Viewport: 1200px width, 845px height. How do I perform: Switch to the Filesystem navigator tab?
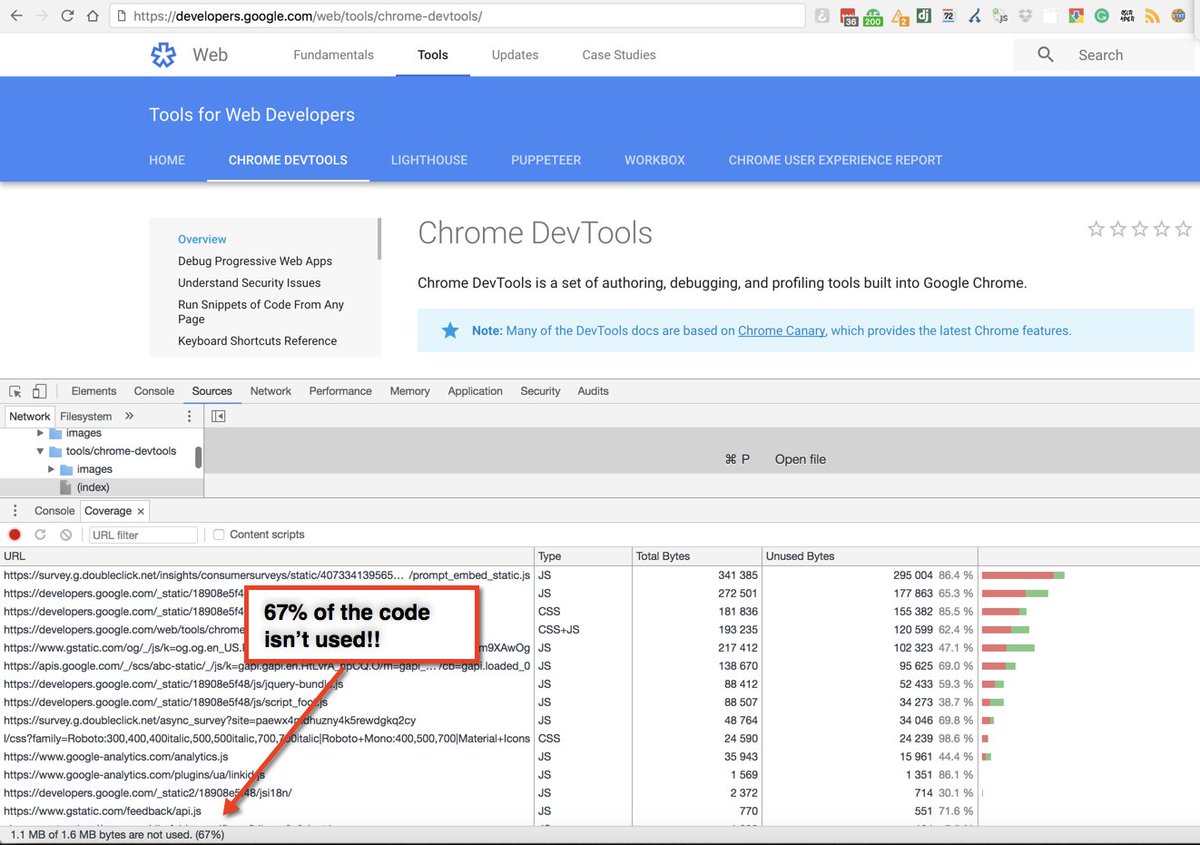86,416
